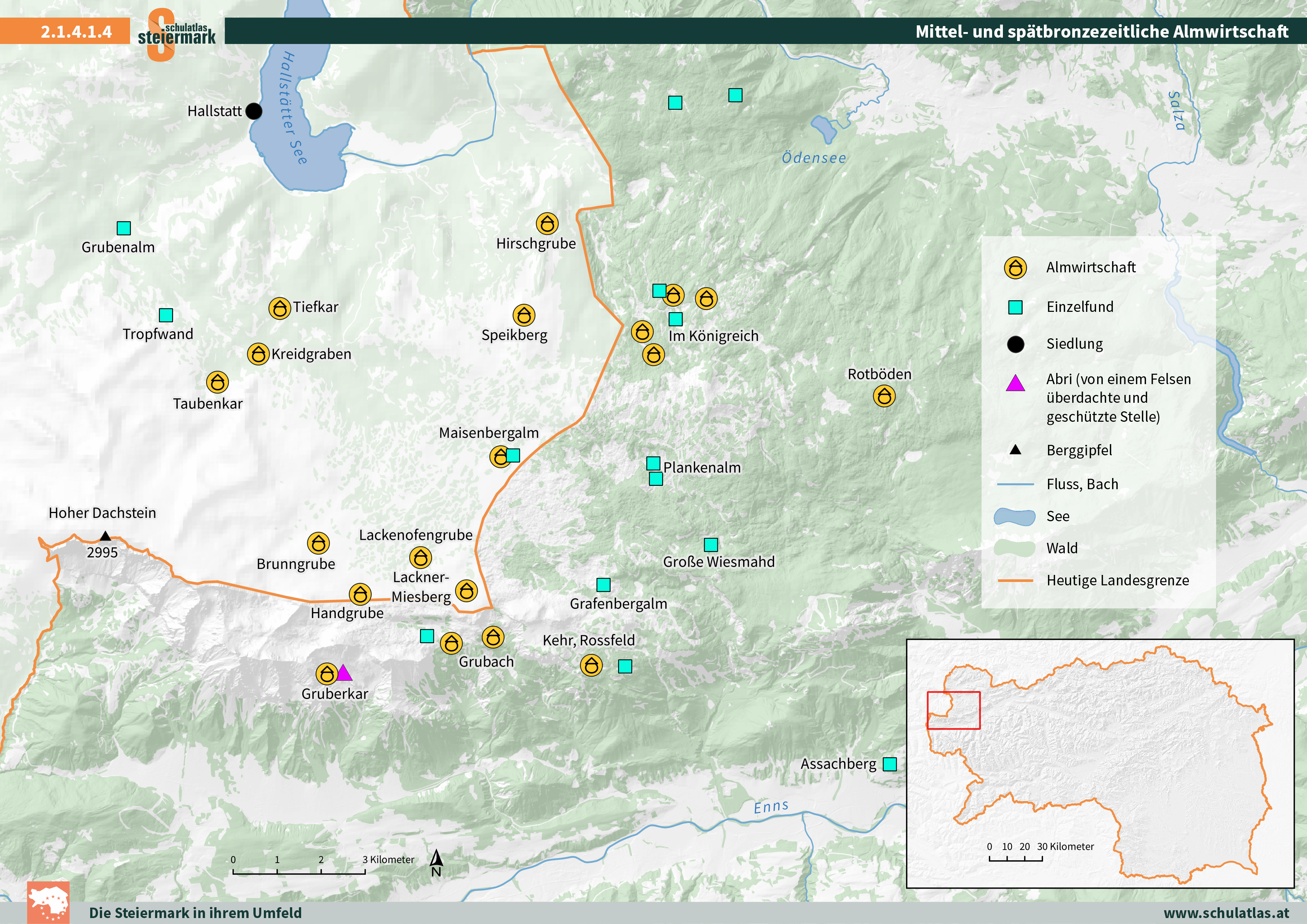Click the Almwirtschaft legend symbol
Viewport: 1307px width, 924px height.
point(1015,268)
